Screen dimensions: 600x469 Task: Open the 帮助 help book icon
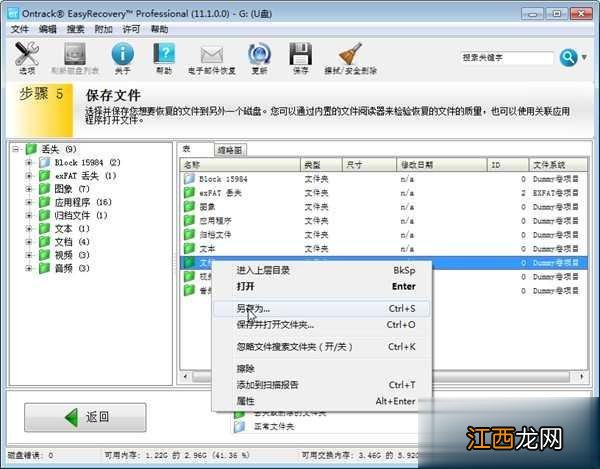pos(164,54)
